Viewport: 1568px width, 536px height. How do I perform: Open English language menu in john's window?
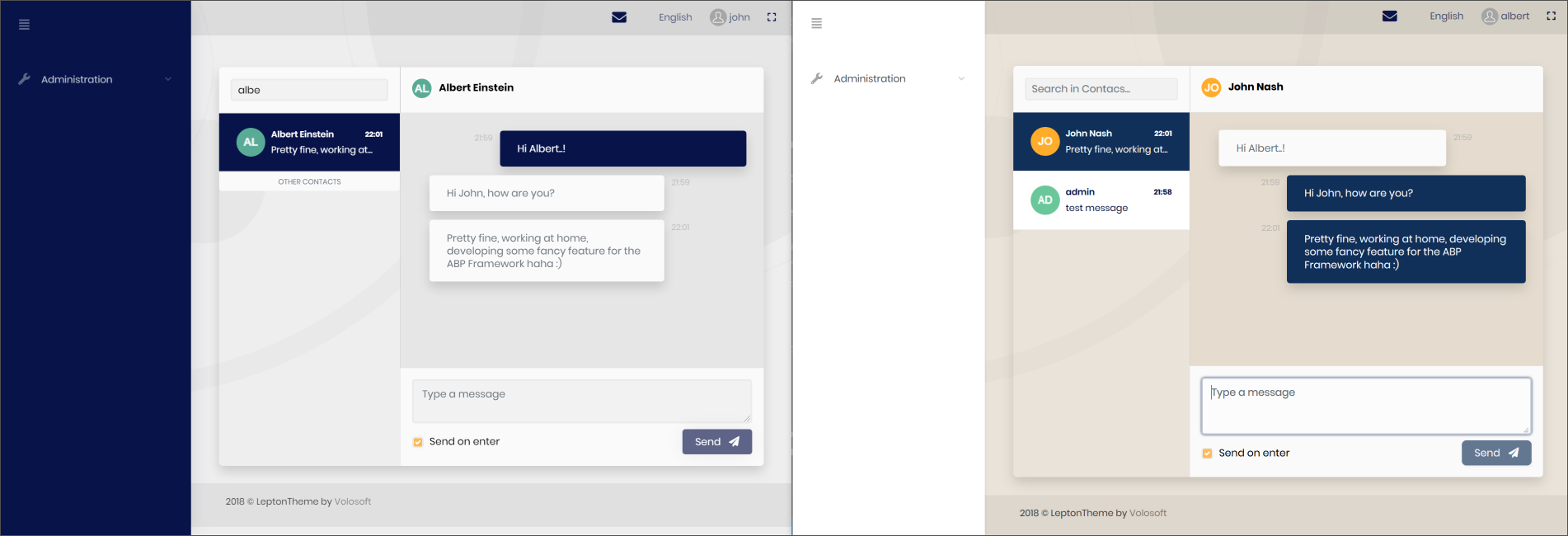pos(674,17)
